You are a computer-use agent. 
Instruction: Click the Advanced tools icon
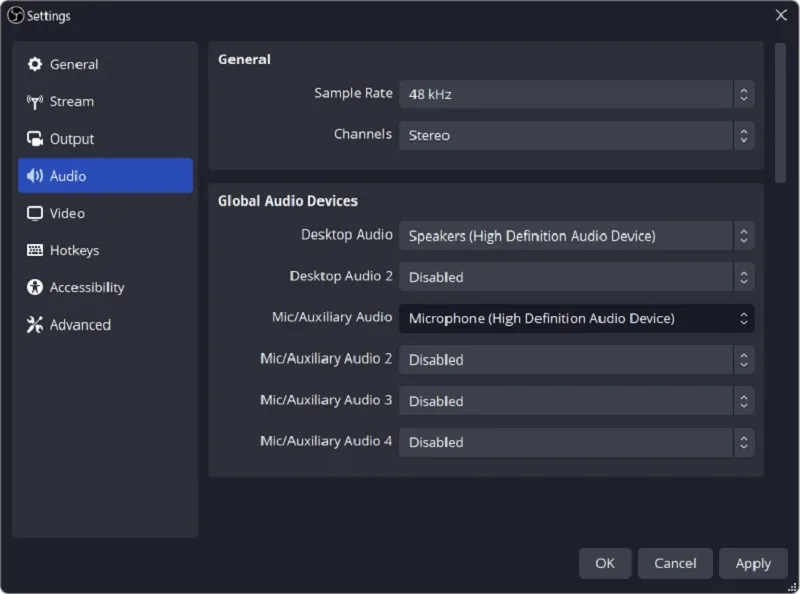pos(35,325)
